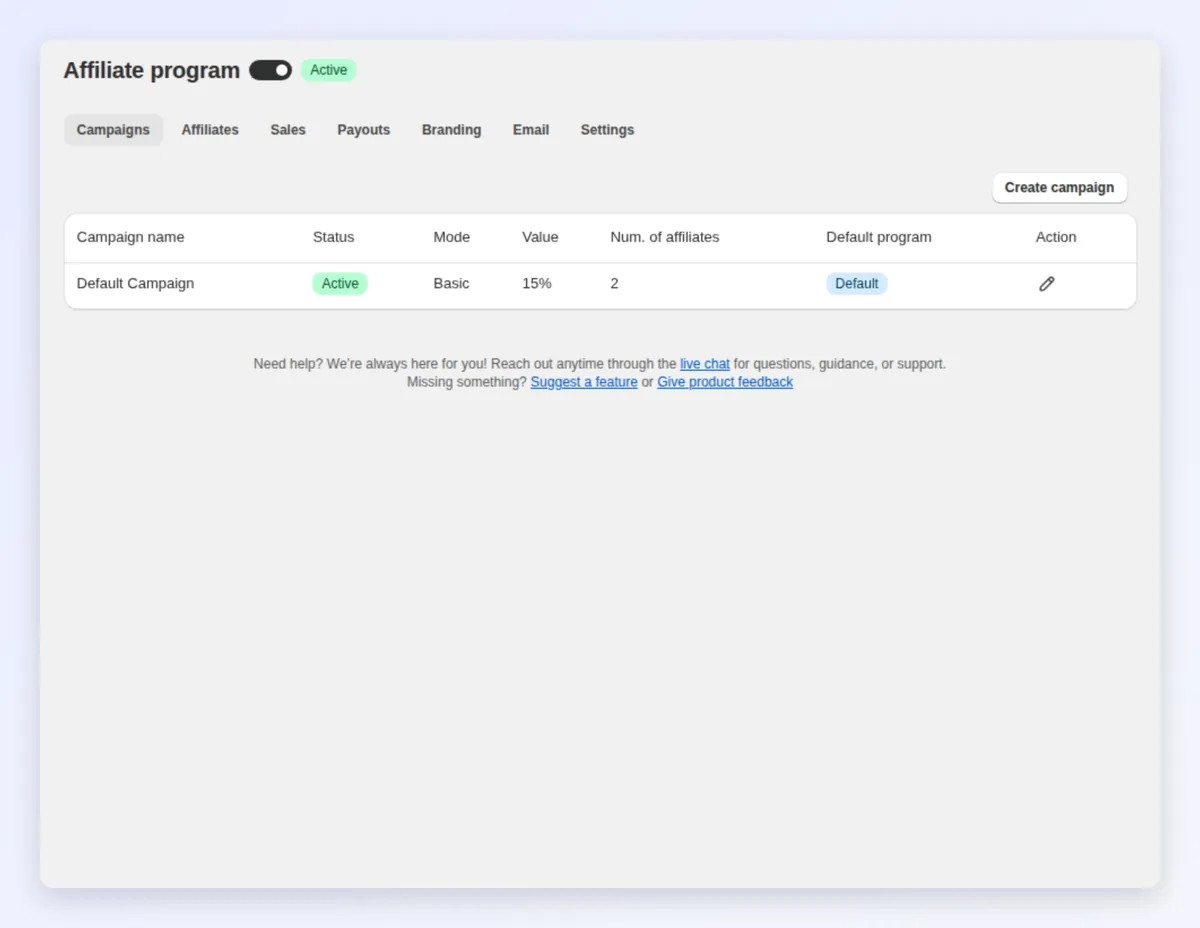Follow the Suggest a feature link
1200x928 pixels.
[x=584, y=382]
